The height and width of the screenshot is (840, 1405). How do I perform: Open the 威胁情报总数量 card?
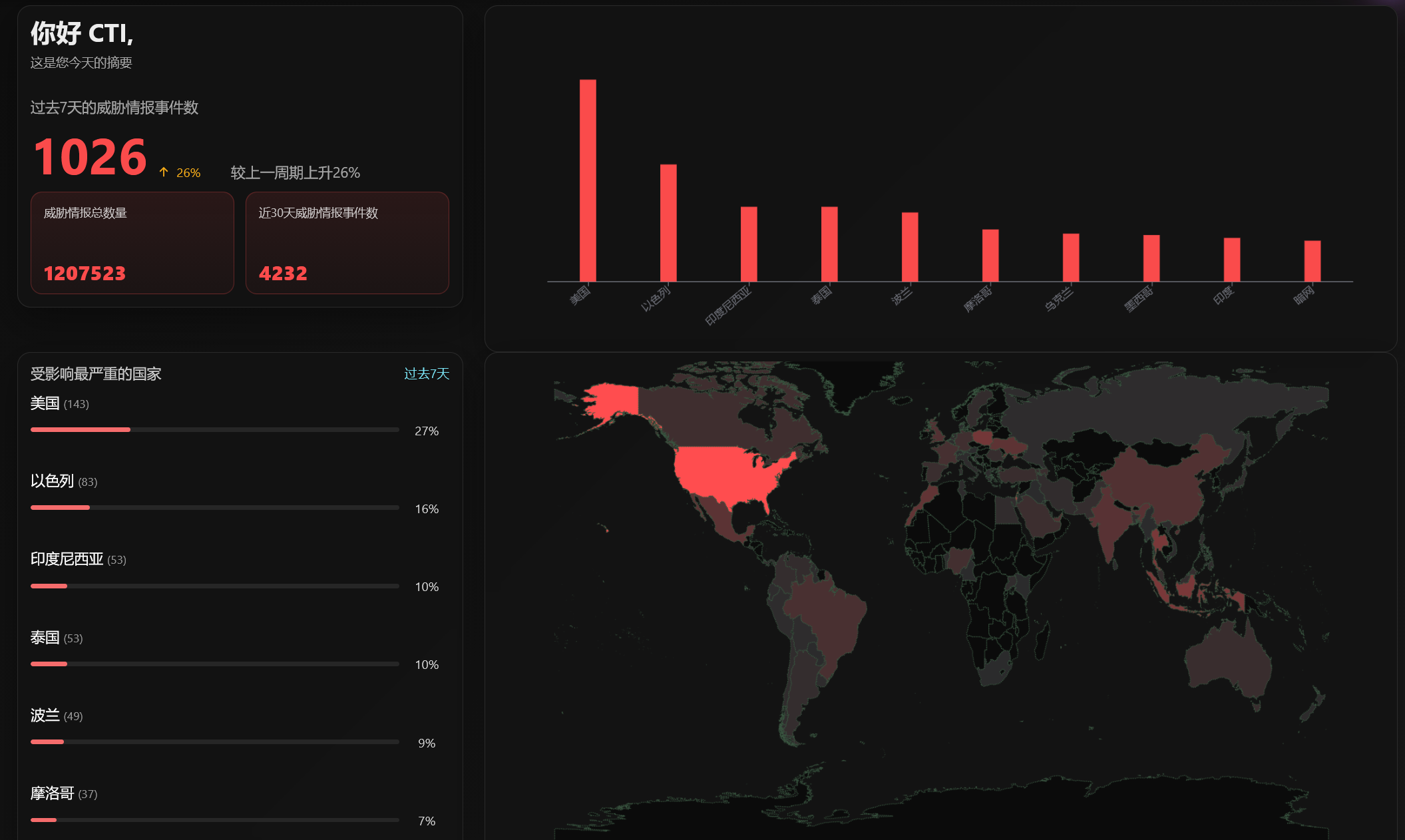click(132, 243)
